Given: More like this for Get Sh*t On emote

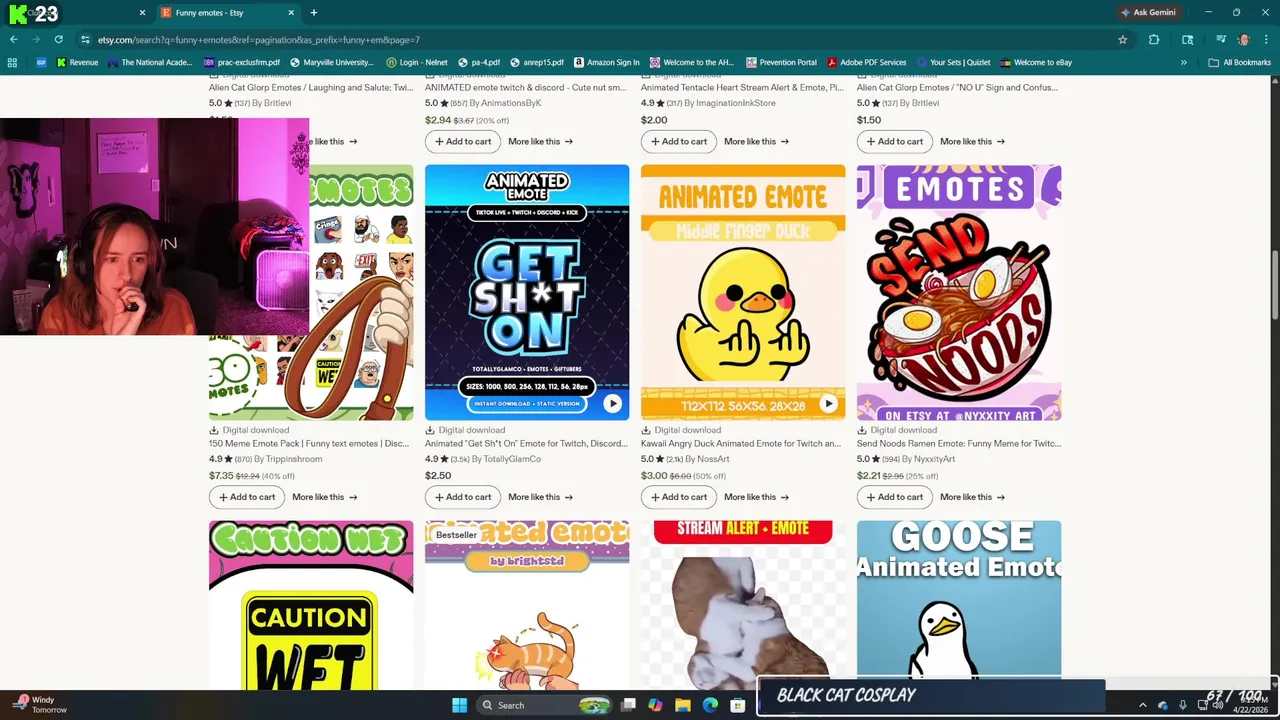Looking at the screenshot, I should (540, 497).
